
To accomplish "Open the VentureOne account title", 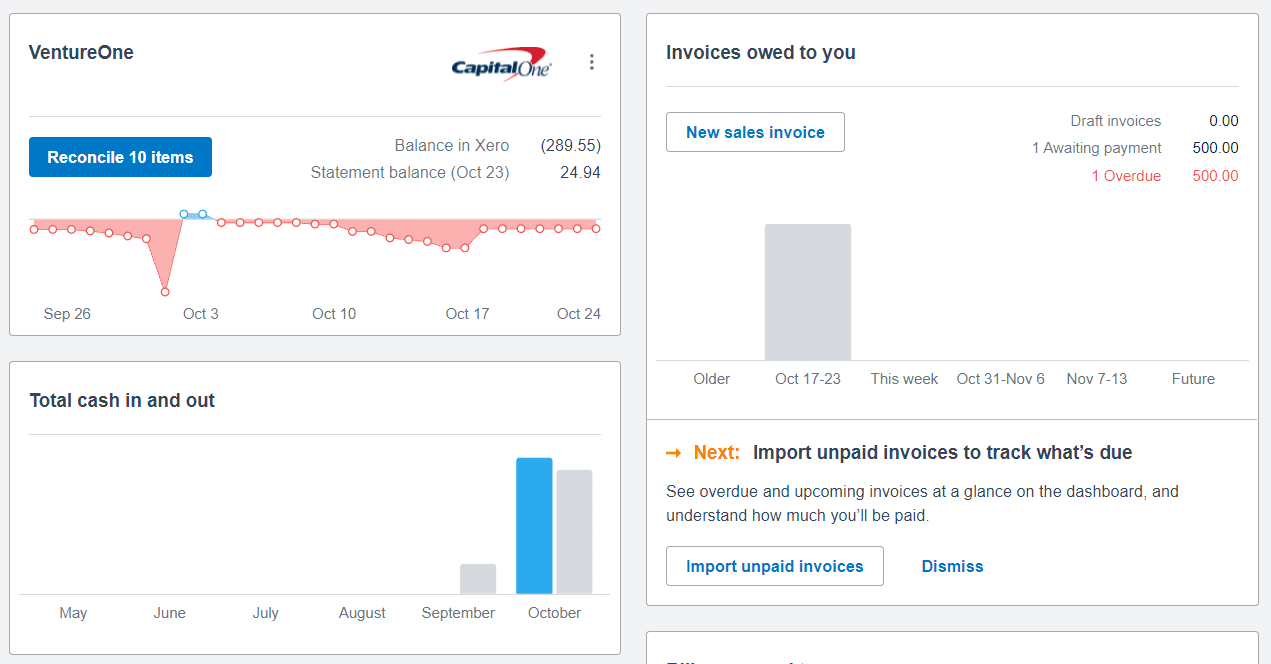I will click(x=81, y=53).
